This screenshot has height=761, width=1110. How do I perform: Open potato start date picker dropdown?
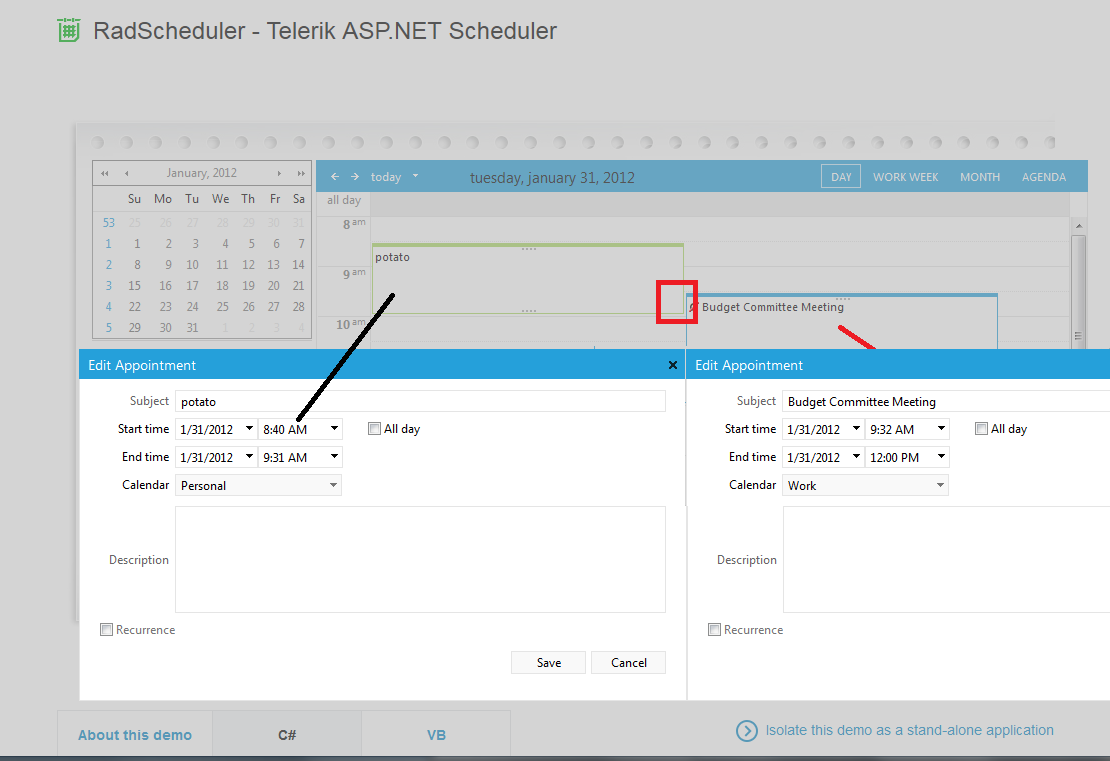pos(249,428)
